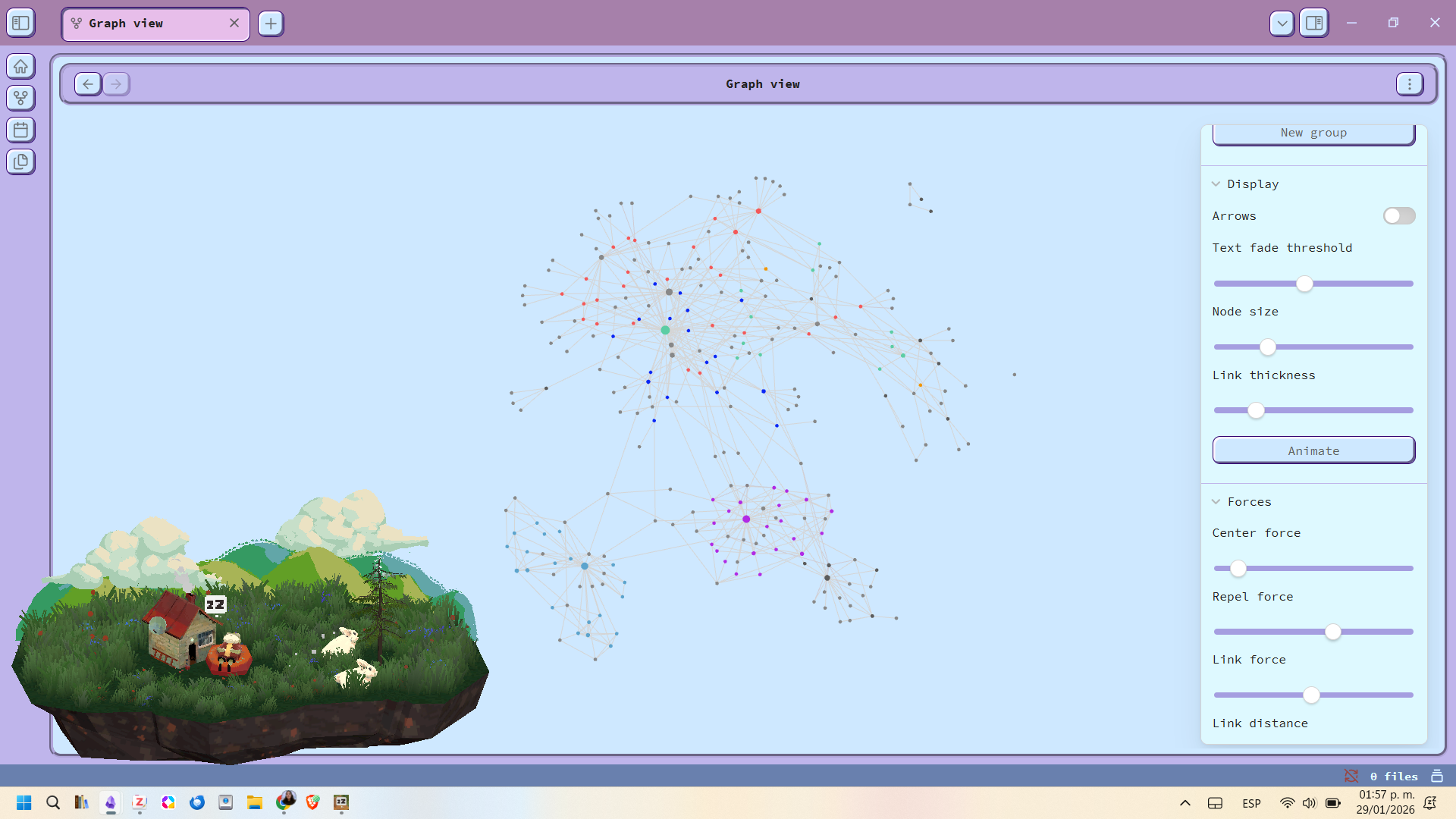This screenshot has width=1456, height=819.
Task: Collapse the Display section
Action: tap(1216, 184)
